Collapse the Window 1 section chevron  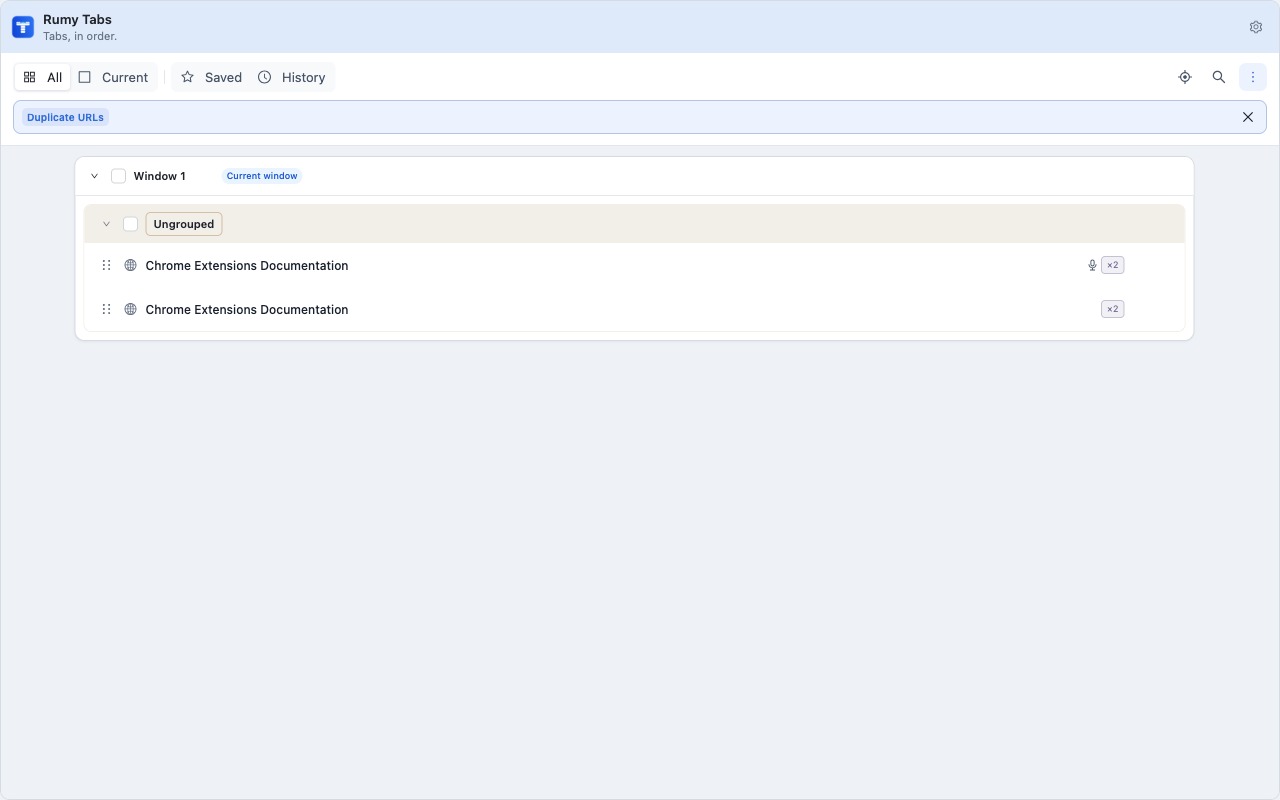point(94,176)
